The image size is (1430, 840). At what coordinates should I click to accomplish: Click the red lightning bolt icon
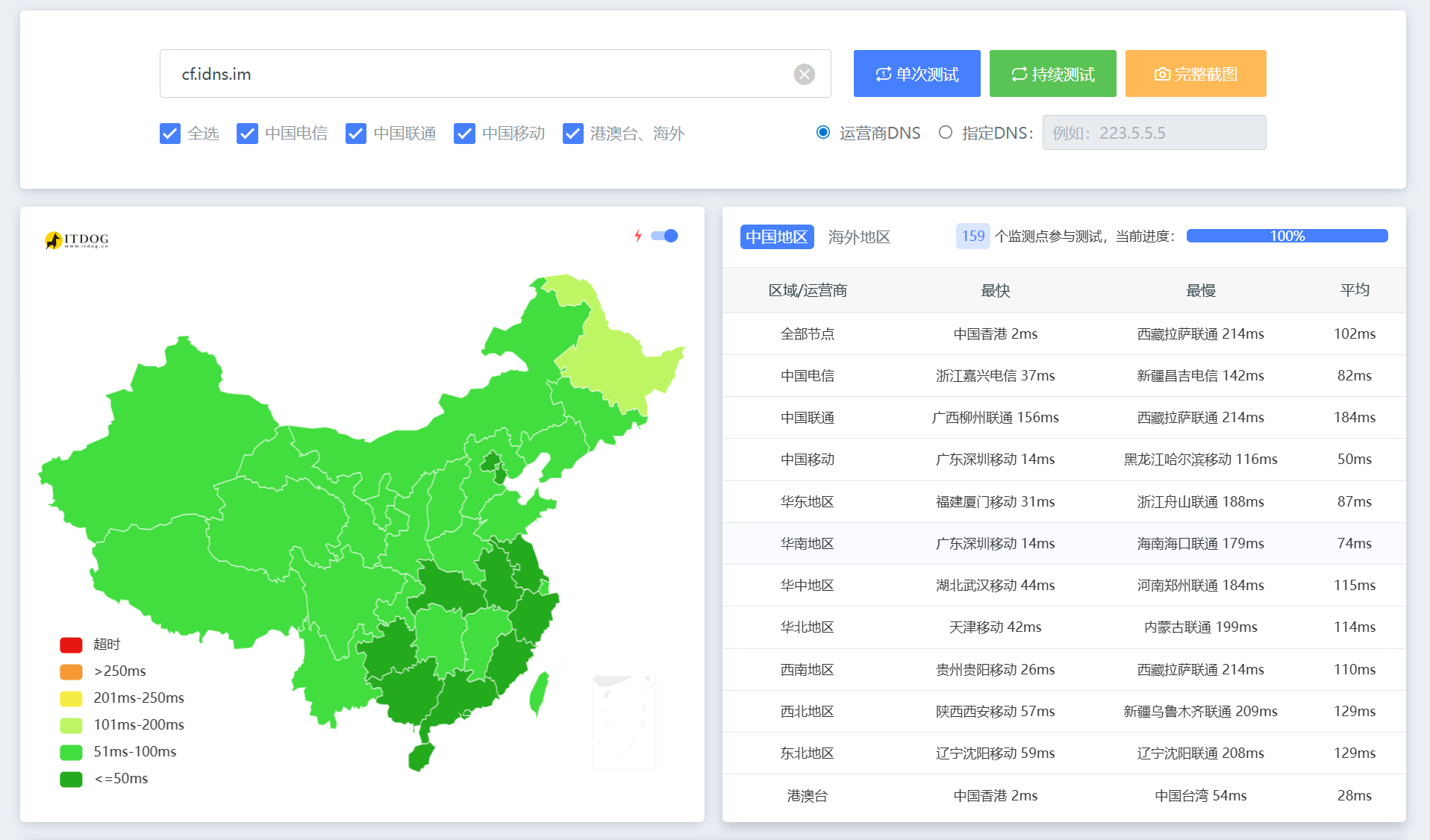coord(638,236)
